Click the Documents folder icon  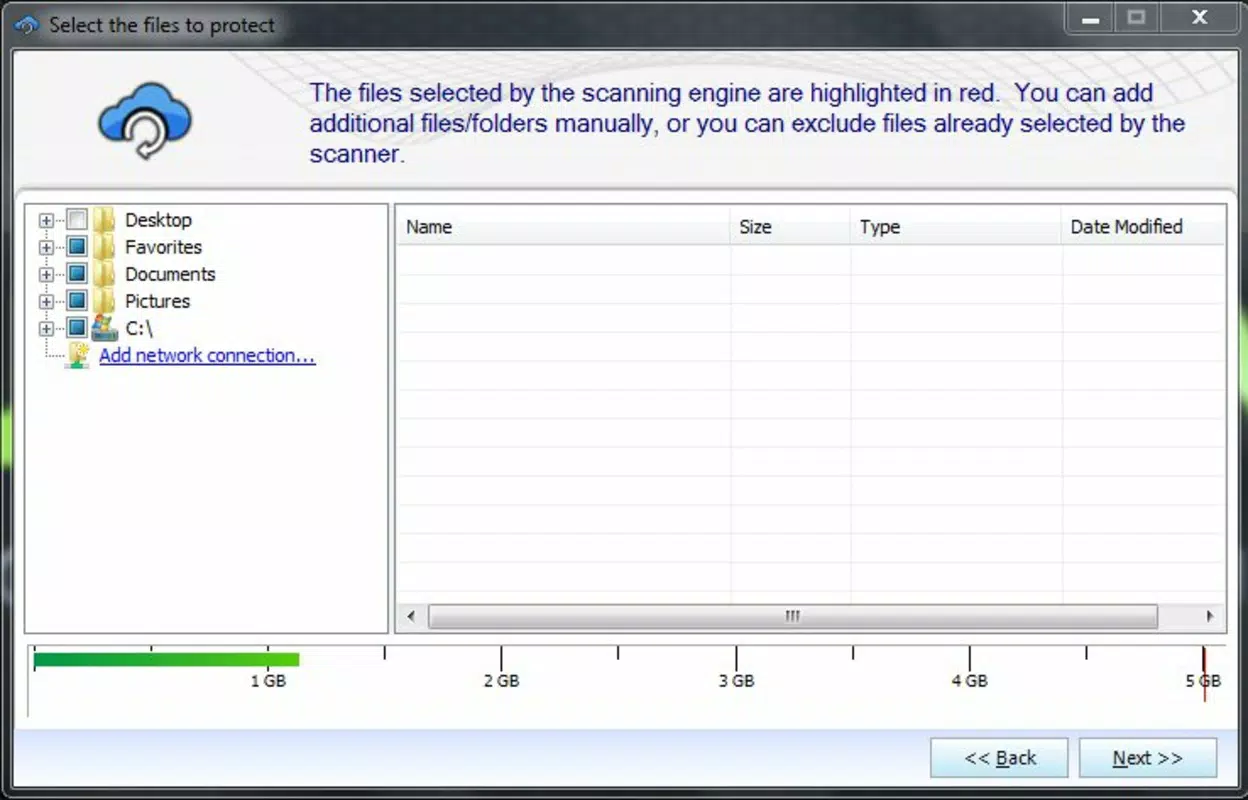[104, 274]
